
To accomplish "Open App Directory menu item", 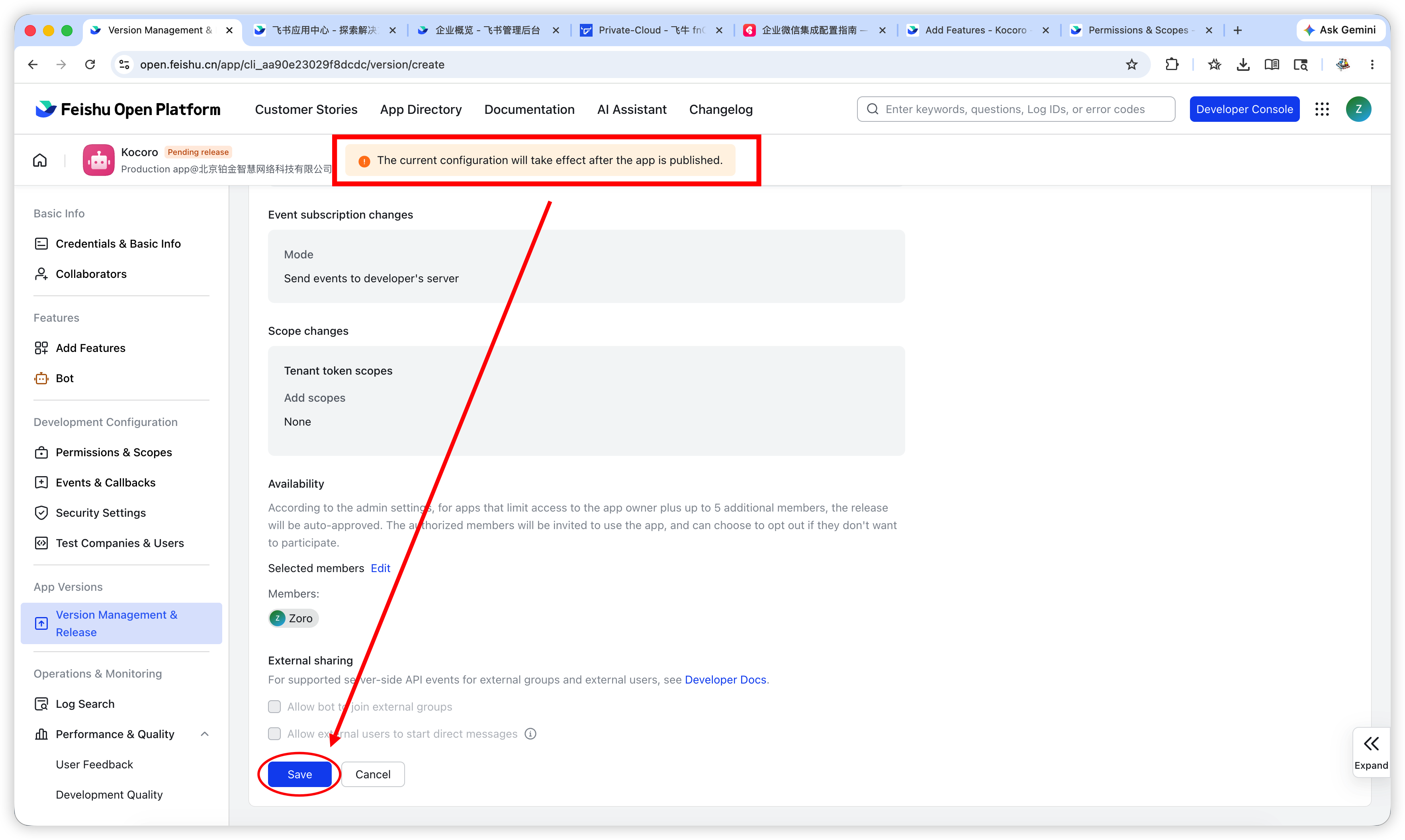I will point(421,109).
